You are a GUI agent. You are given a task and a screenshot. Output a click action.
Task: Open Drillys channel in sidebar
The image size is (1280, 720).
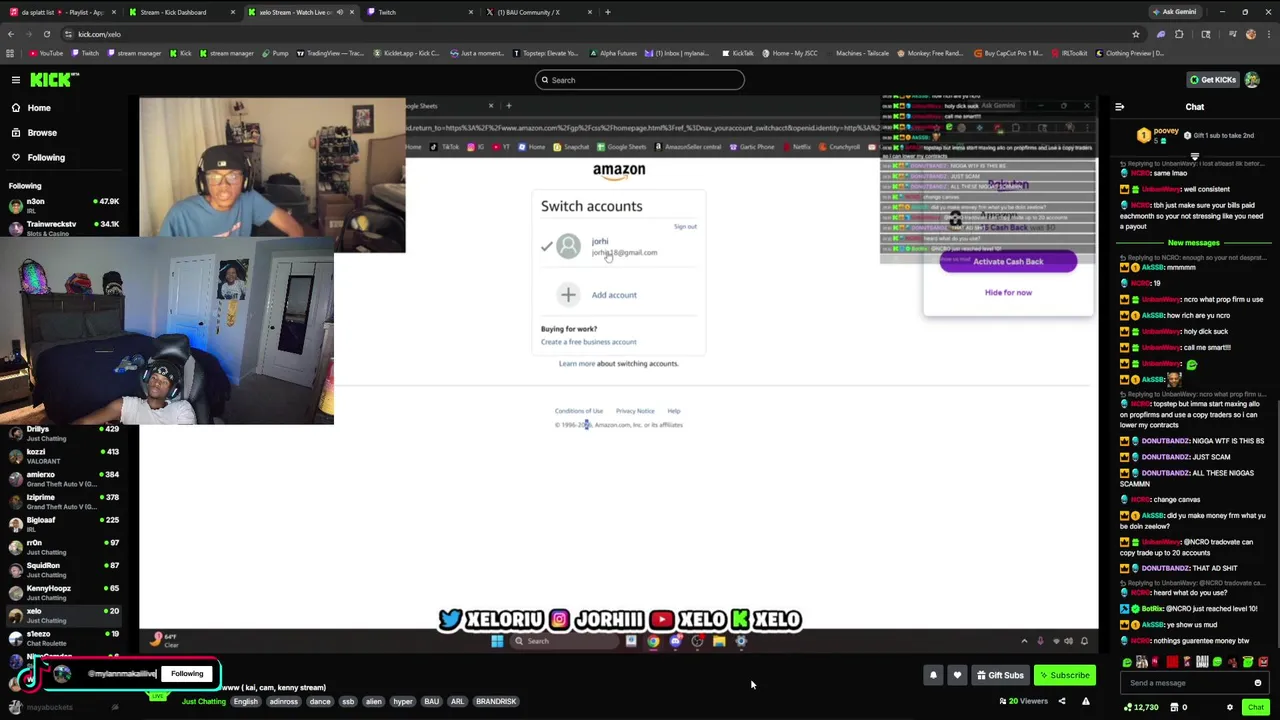click(63, 433)
